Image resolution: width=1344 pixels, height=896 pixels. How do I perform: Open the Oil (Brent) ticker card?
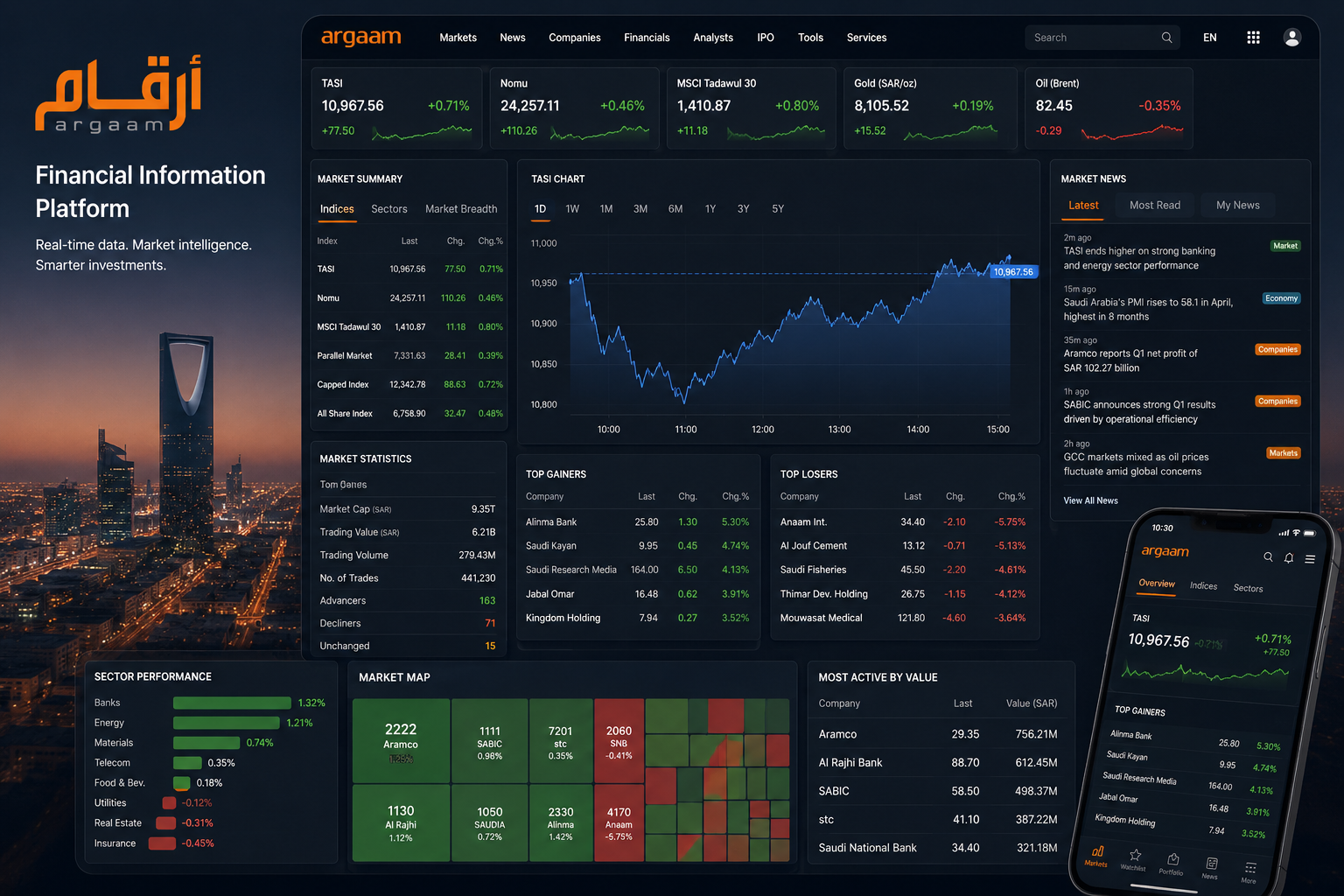[1109, 108]
